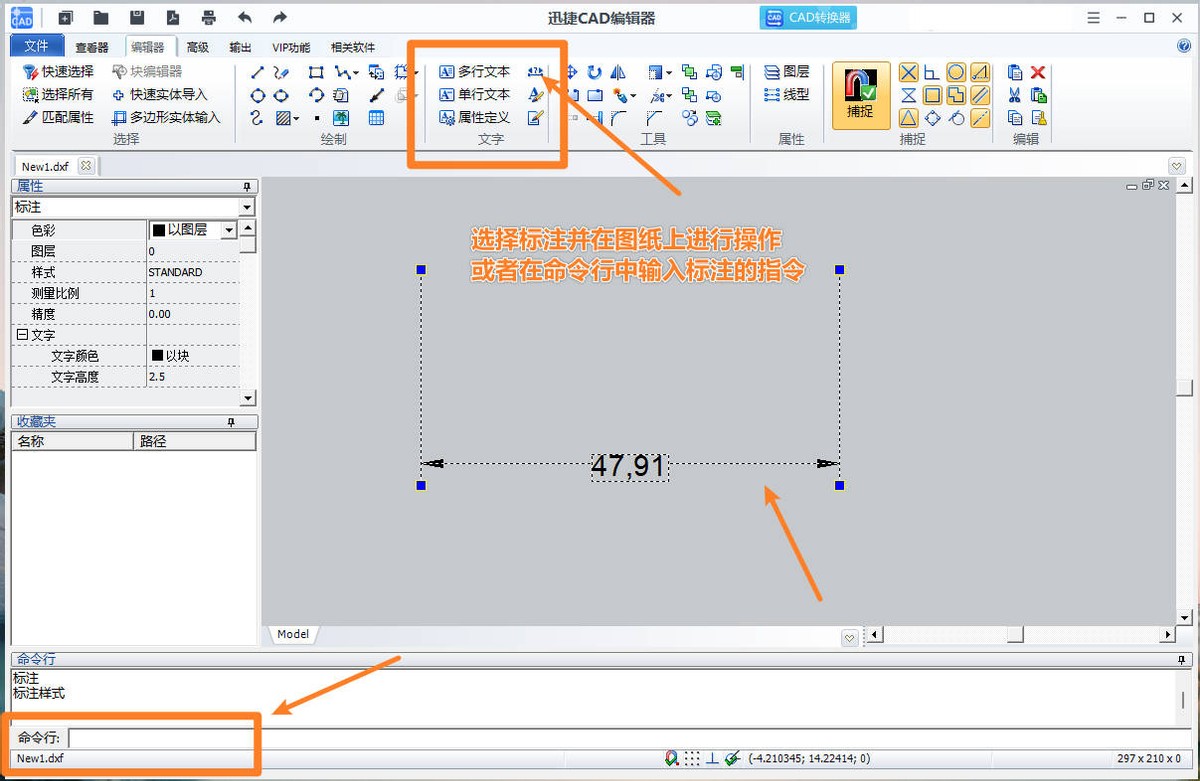Click the 多行文本 button

(474, 72)
